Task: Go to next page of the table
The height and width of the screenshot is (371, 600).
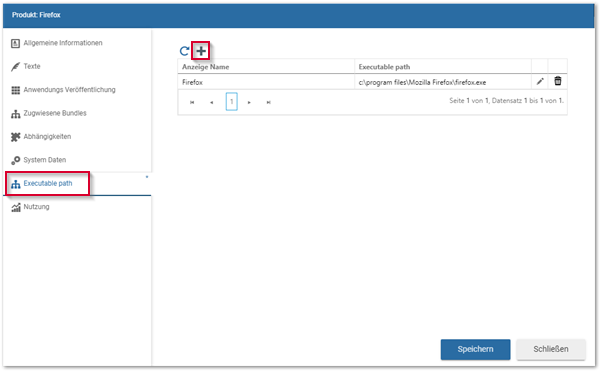Action: 249,102
